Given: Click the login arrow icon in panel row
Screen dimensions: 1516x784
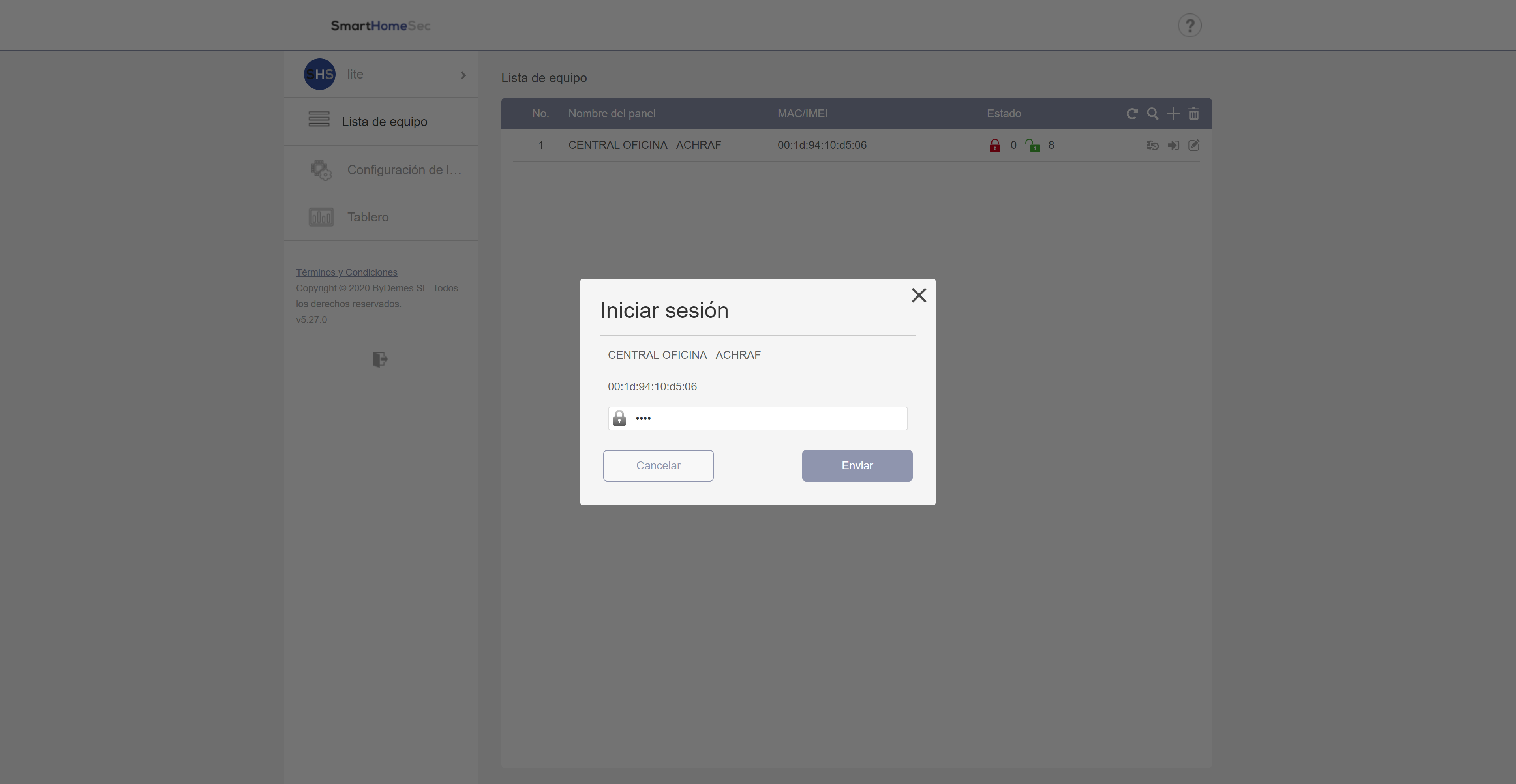Looking at the screenshot, I should click(x=1173, y=145).
